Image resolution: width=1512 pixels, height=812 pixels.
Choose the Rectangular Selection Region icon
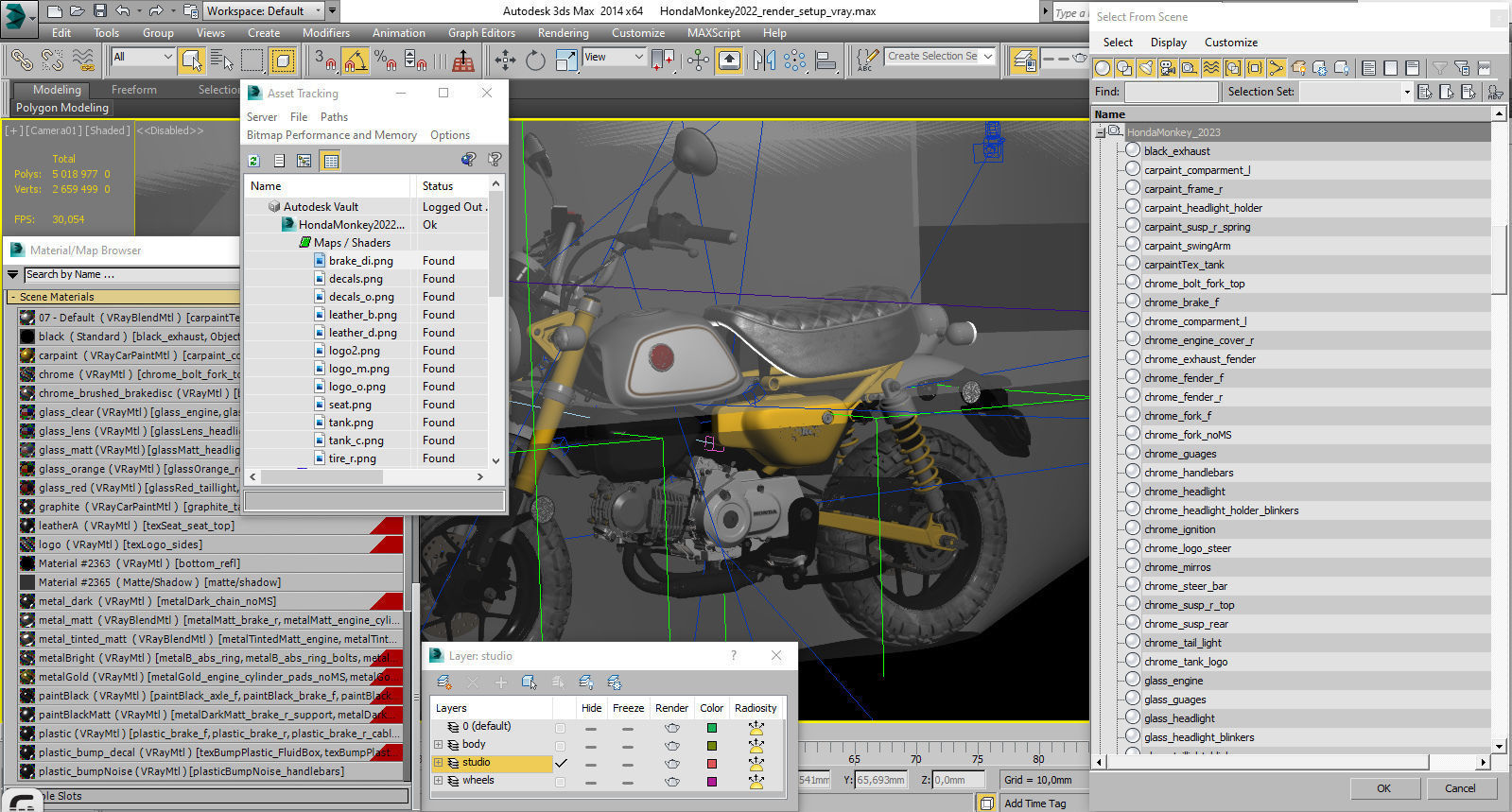point(252,60)
